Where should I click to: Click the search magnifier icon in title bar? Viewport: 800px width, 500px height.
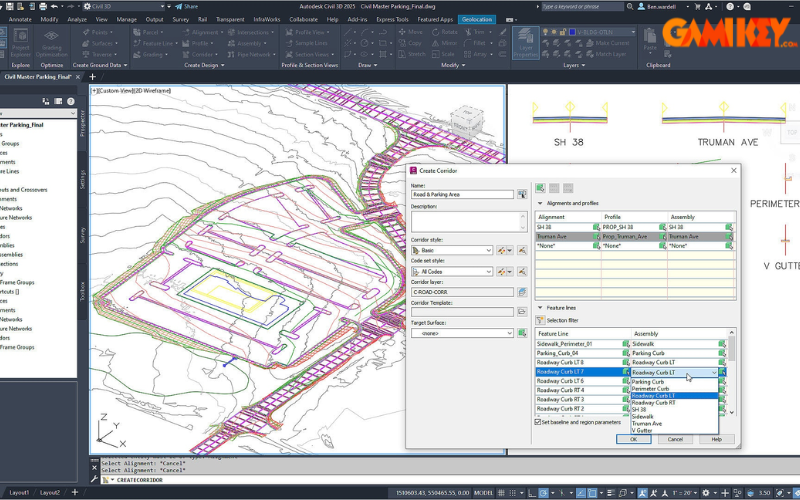pyautogui.click(x=630, y=7)
